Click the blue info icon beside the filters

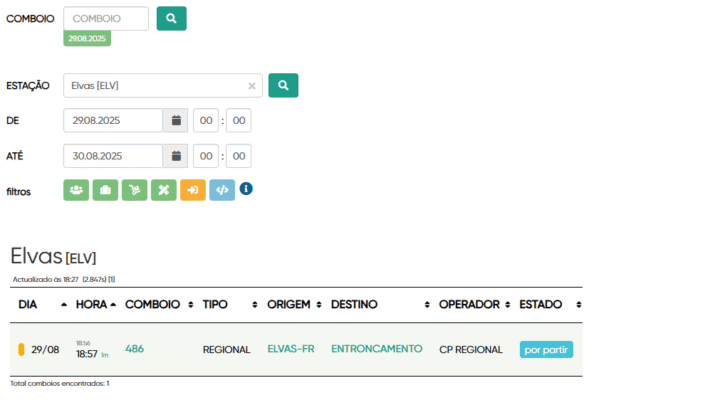246,188
